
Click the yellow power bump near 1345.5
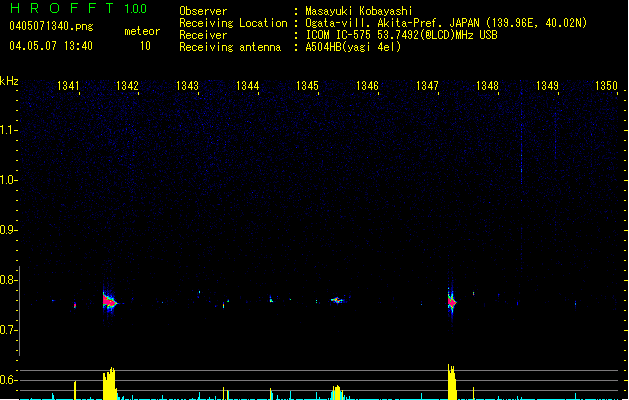pos(337,392)
